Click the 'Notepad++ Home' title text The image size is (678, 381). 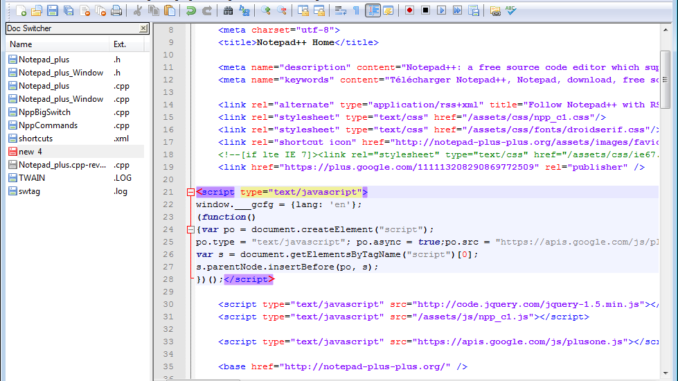295,42
